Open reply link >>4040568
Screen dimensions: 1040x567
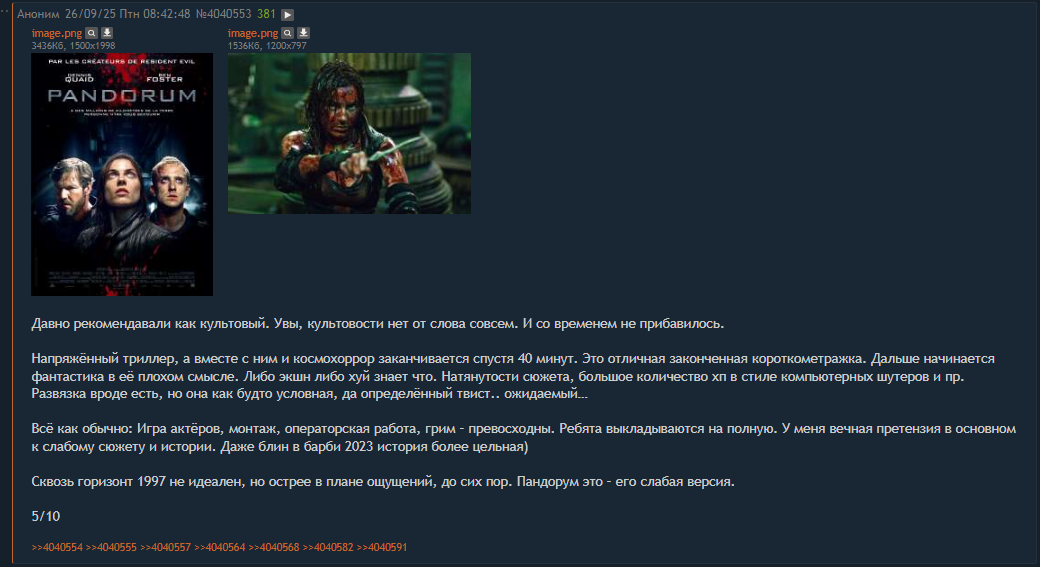[274, 548]
